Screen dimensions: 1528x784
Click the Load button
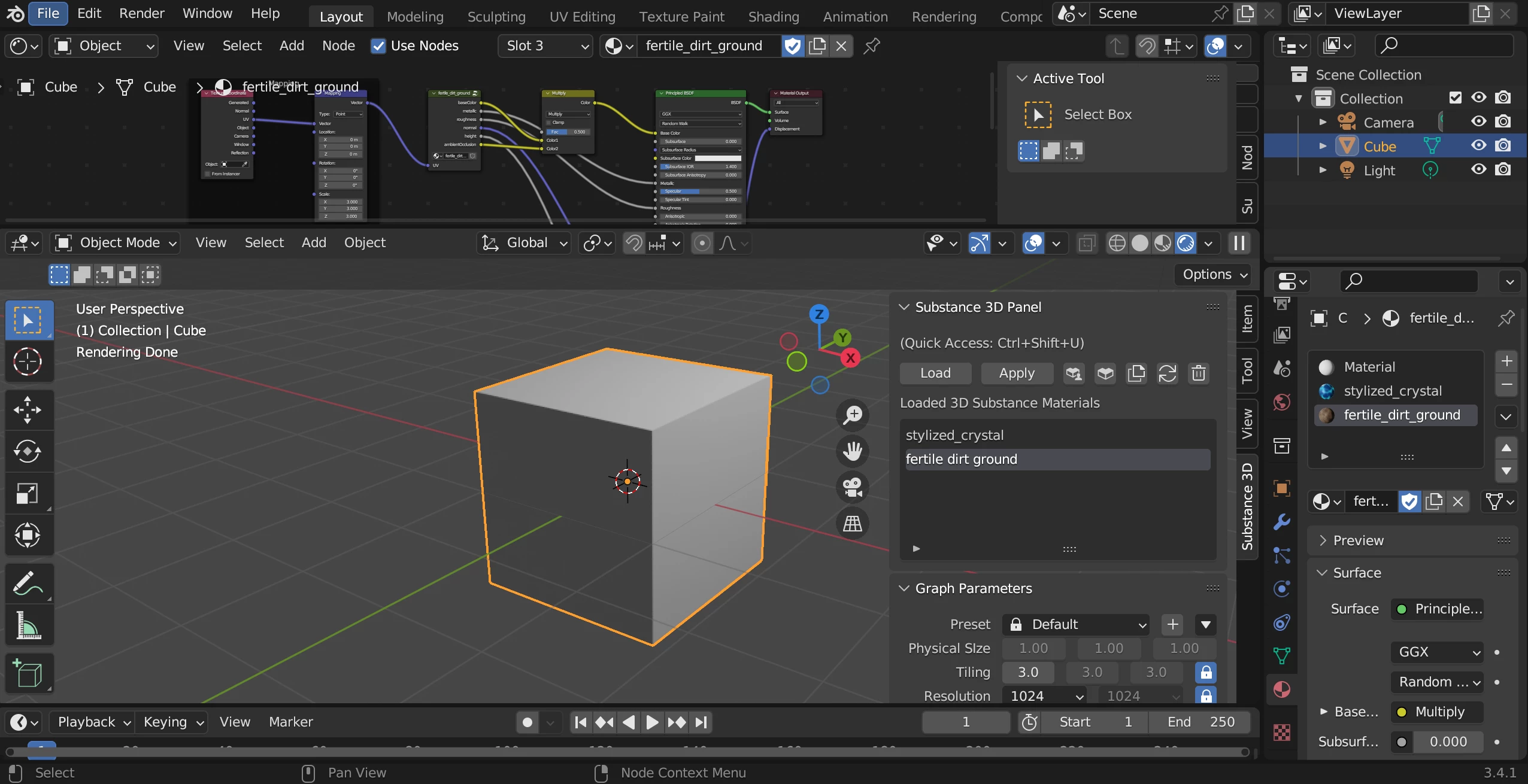coord(935,373)
